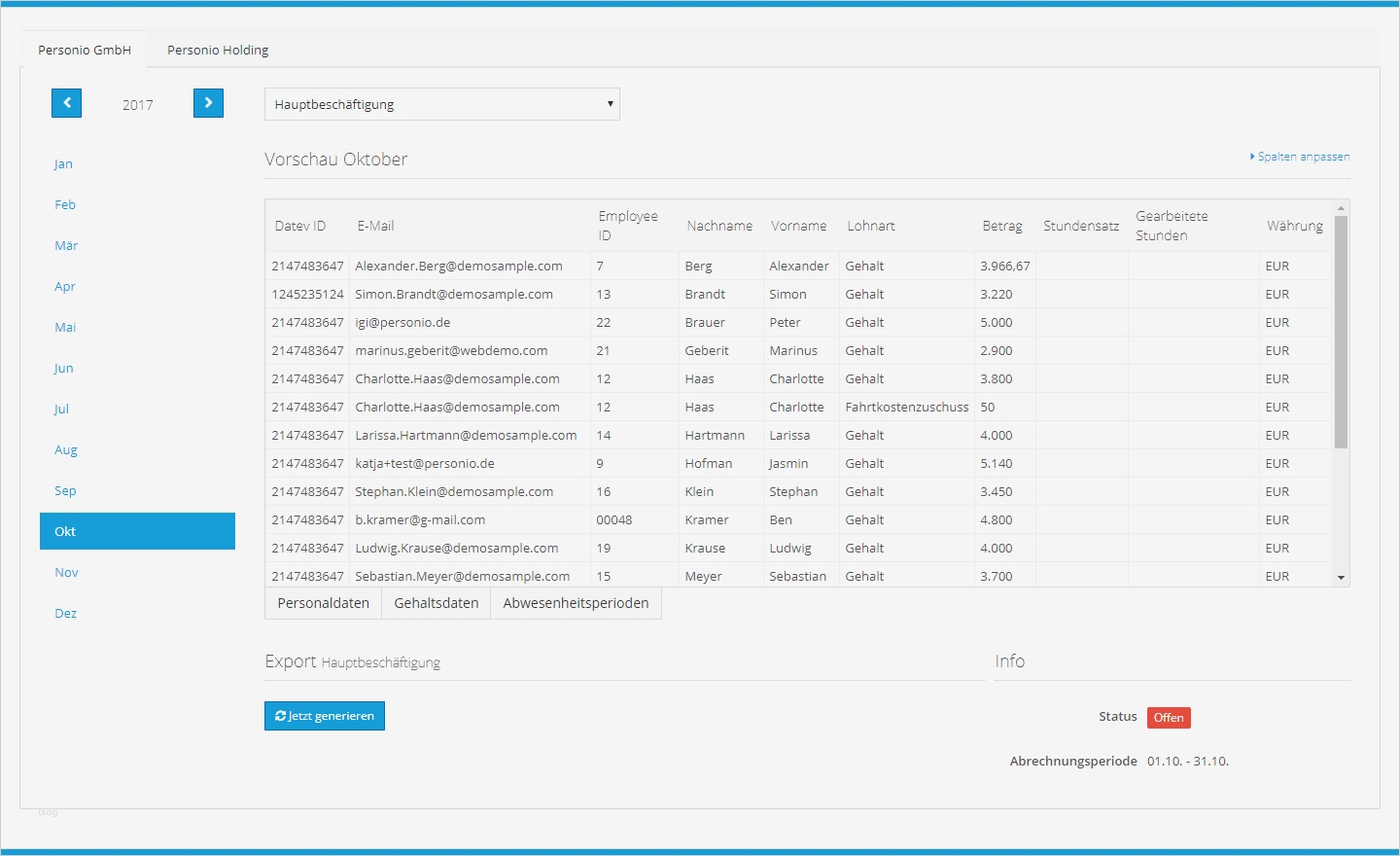Select the month Nov in sidebar
The image size is (1400, 856).
(66, 572)
